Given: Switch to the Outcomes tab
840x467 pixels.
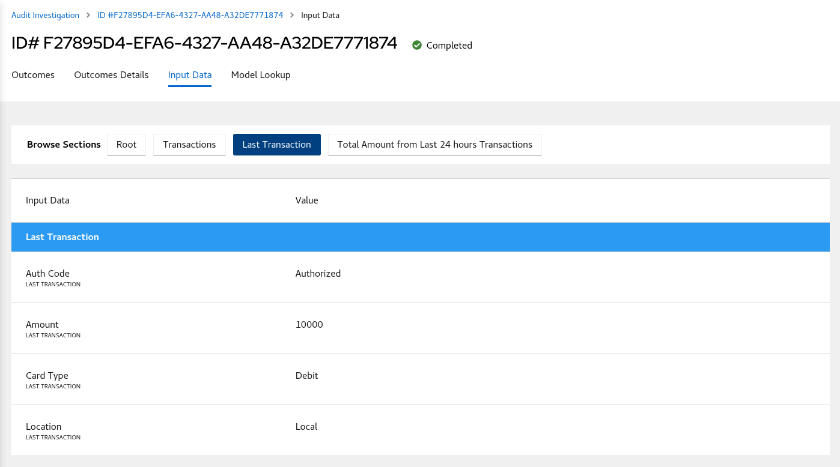Looking at the screenshot, I should tap(33, 74).
